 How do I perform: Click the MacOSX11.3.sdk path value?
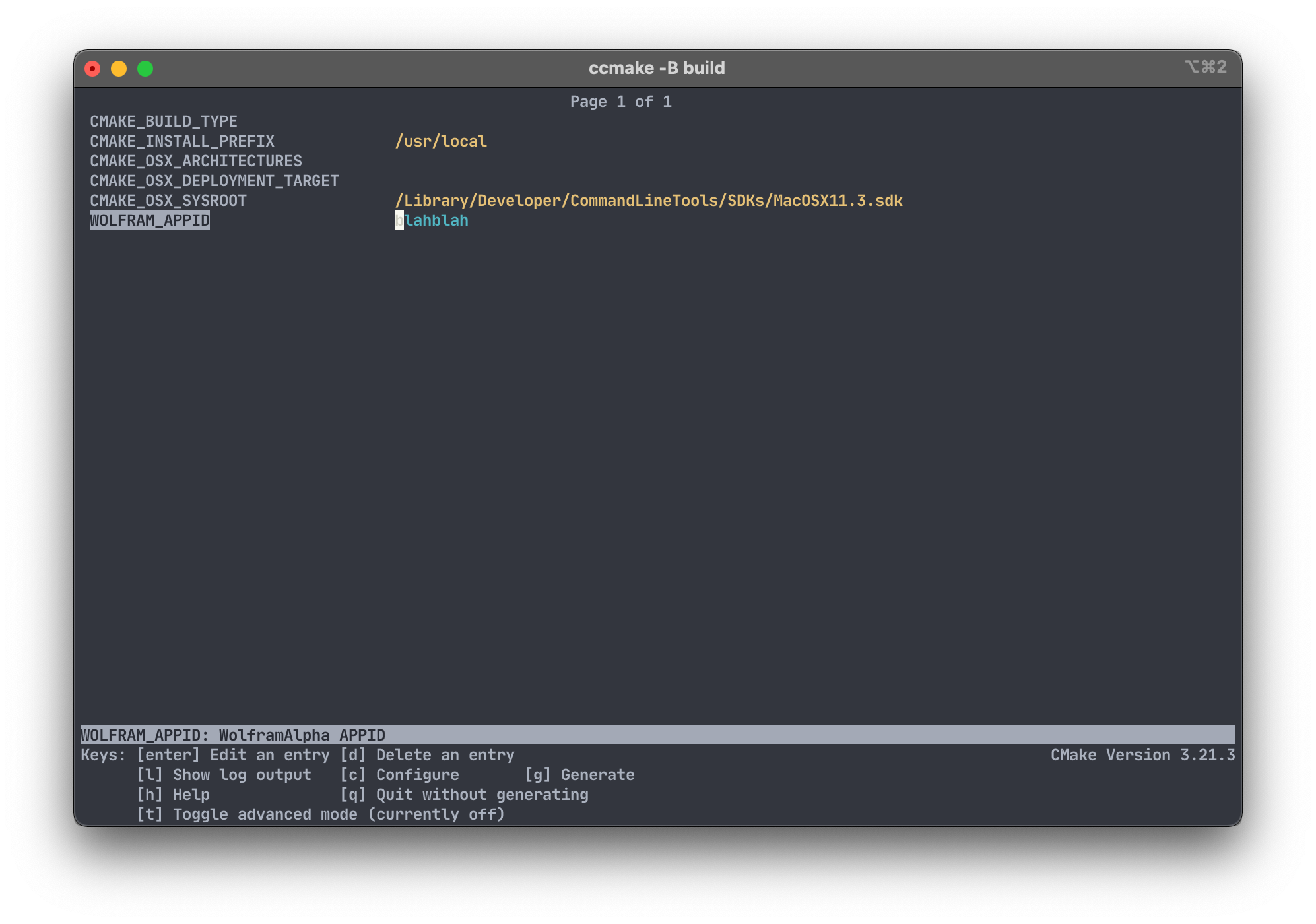click(x=648, y=201)
